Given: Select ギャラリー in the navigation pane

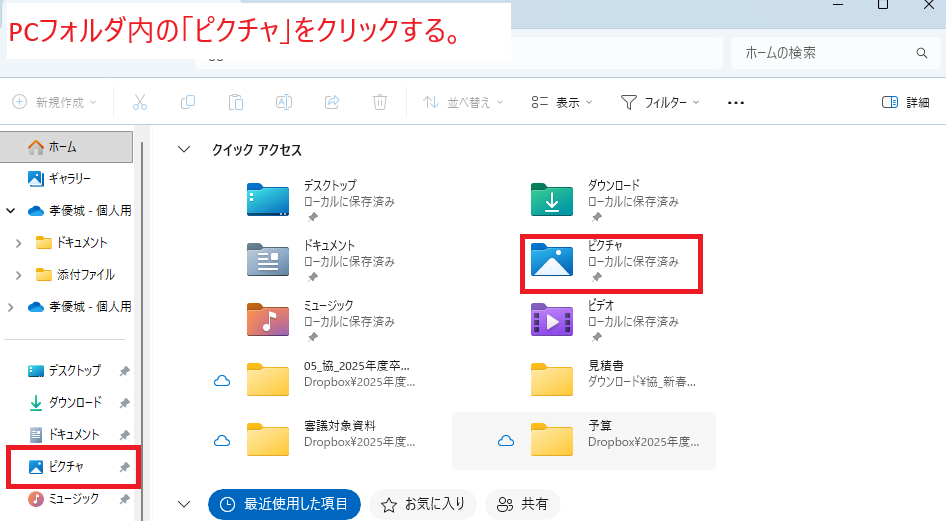Looking at the screenshot, I should [x=69, y=178].
